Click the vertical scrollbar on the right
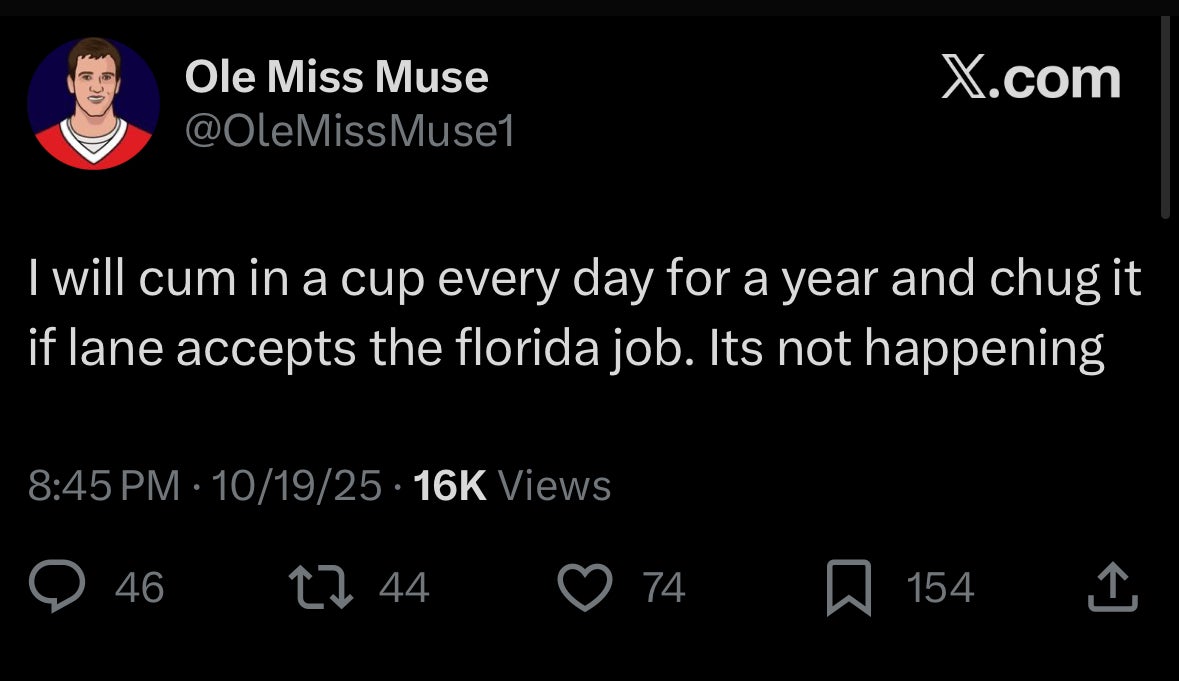 1165,120
